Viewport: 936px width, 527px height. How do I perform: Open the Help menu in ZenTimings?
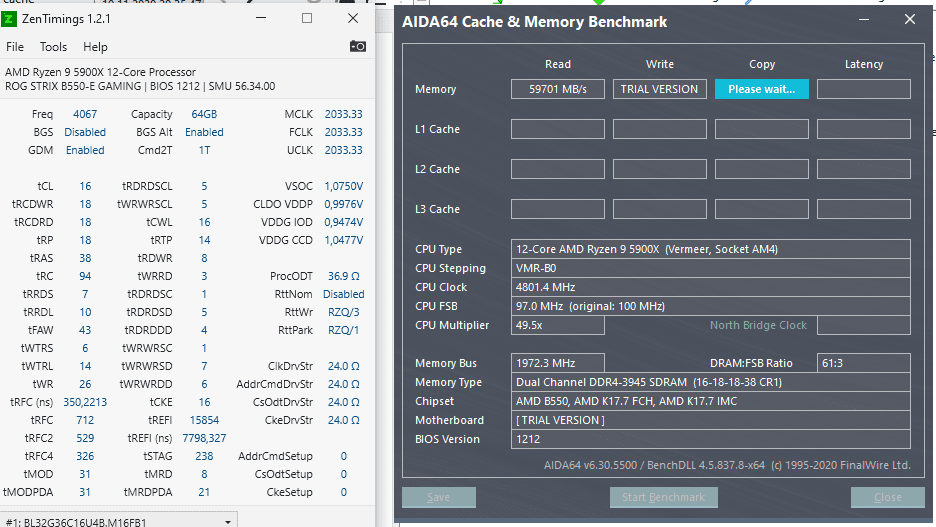pyautogui.click(x=95, y=47)
